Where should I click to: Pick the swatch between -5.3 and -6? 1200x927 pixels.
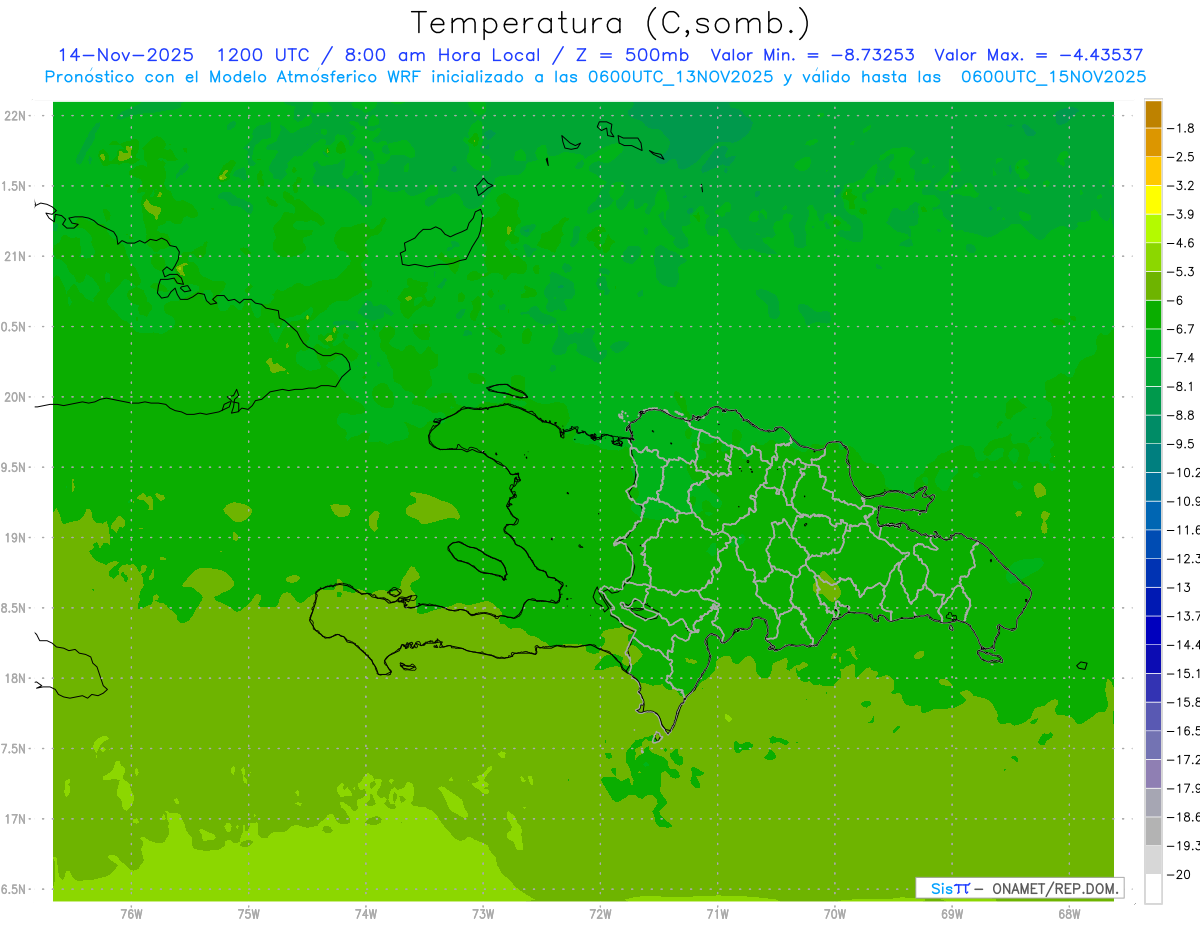click(1154, 286)
